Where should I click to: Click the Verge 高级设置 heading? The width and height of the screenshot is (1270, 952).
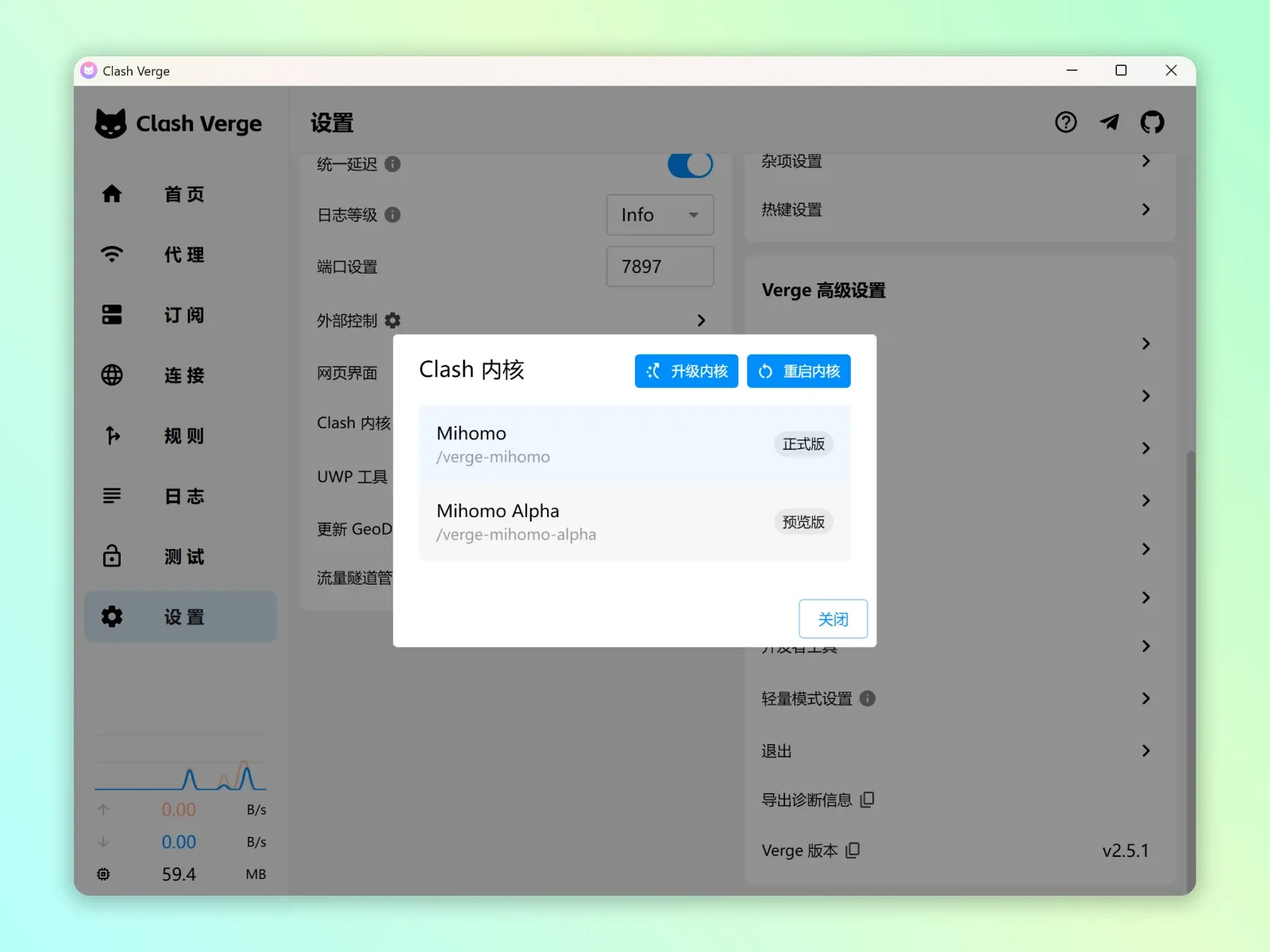click(x=824, y=290)
